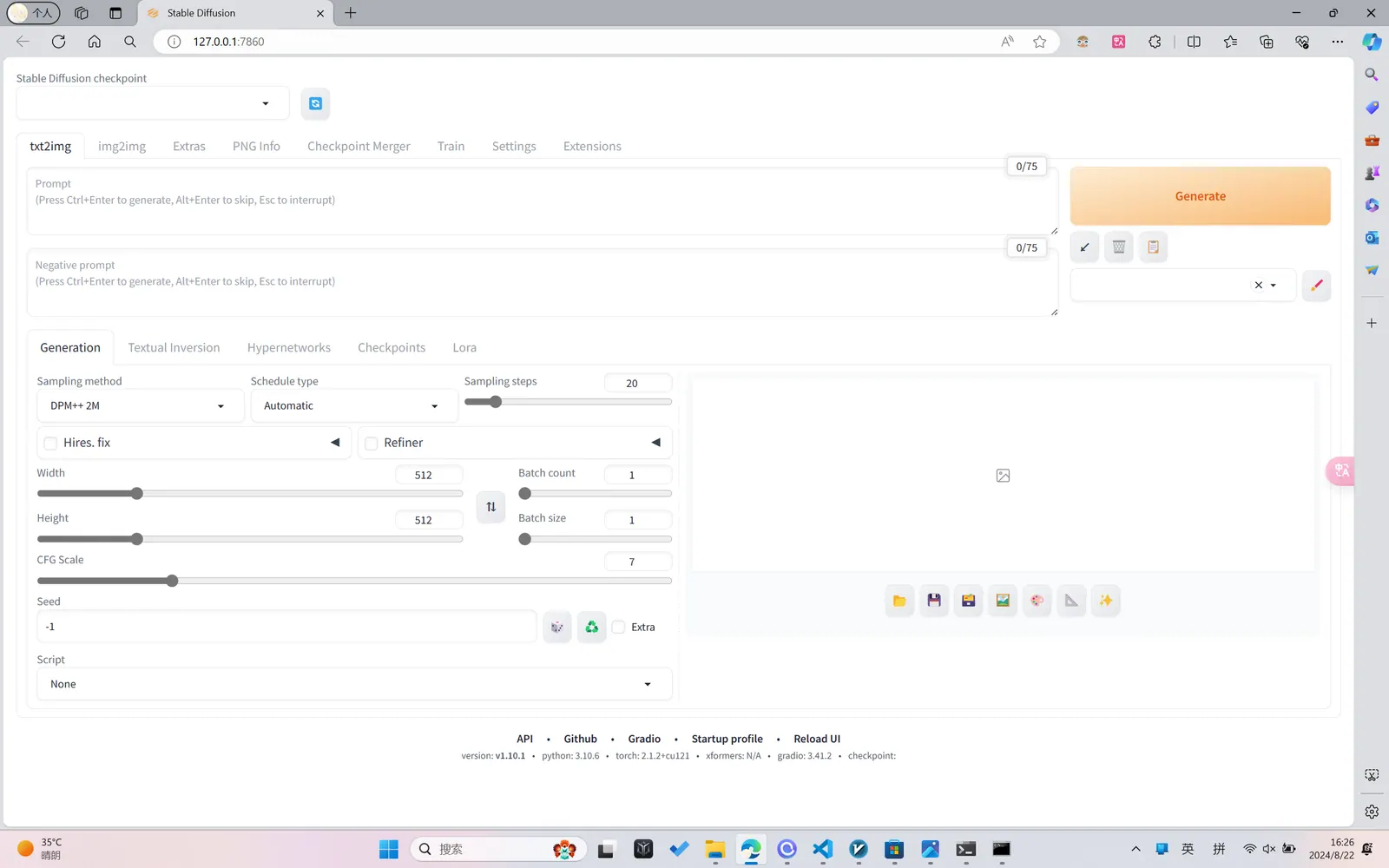Toggle the Extra seed checkbox
Viewport: 1389px width, 868px height.
point(619,628)
